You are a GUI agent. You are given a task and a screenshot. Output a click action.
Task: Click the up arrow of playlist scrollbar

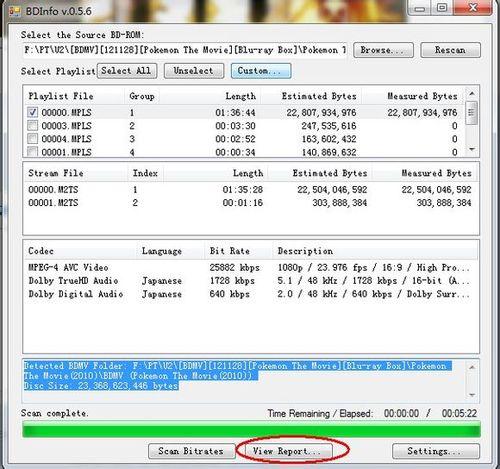pyautogui.click(x=472, y=94)
